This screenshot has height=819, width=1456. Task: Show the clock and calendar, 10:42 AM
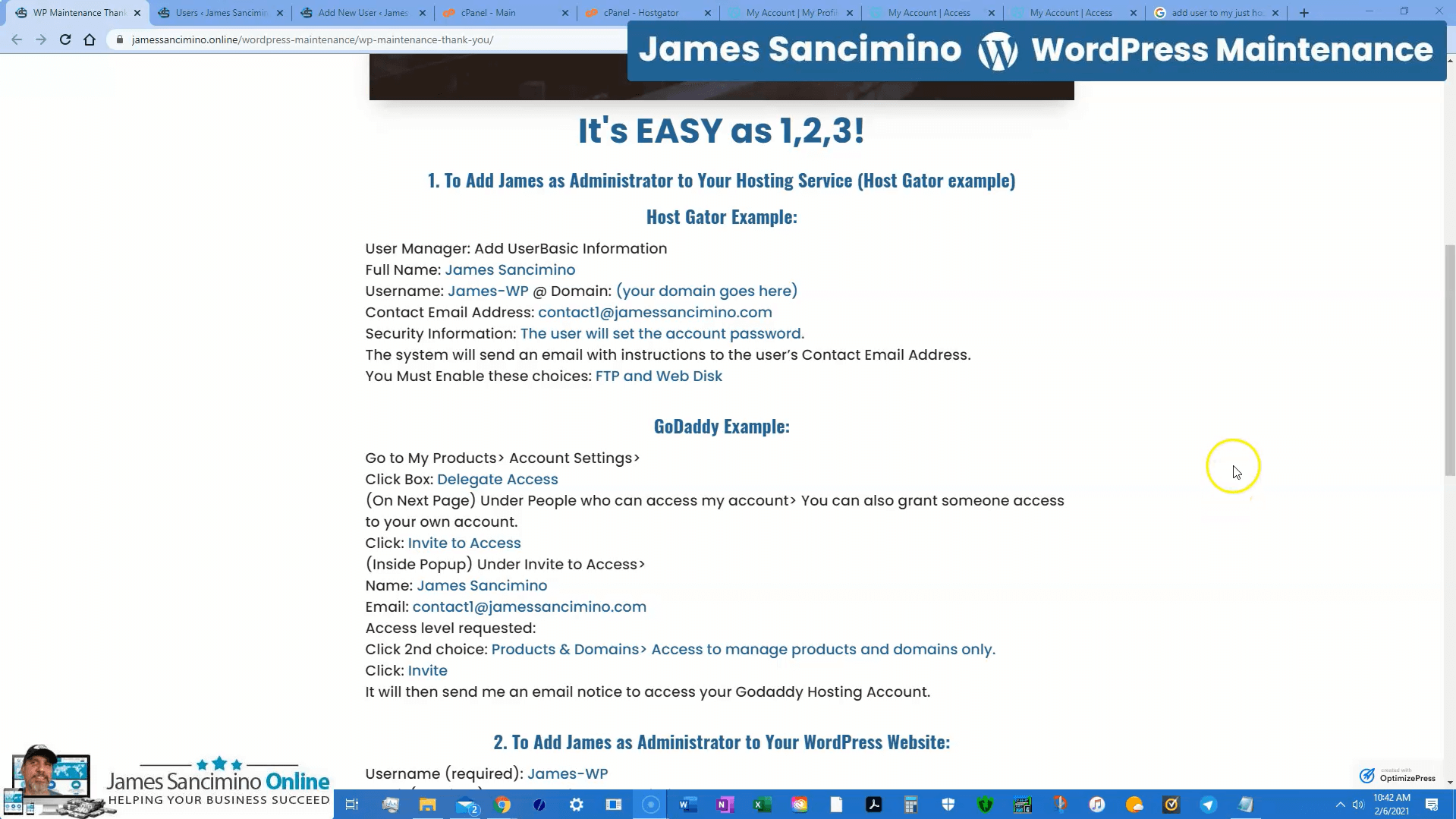1392,805
